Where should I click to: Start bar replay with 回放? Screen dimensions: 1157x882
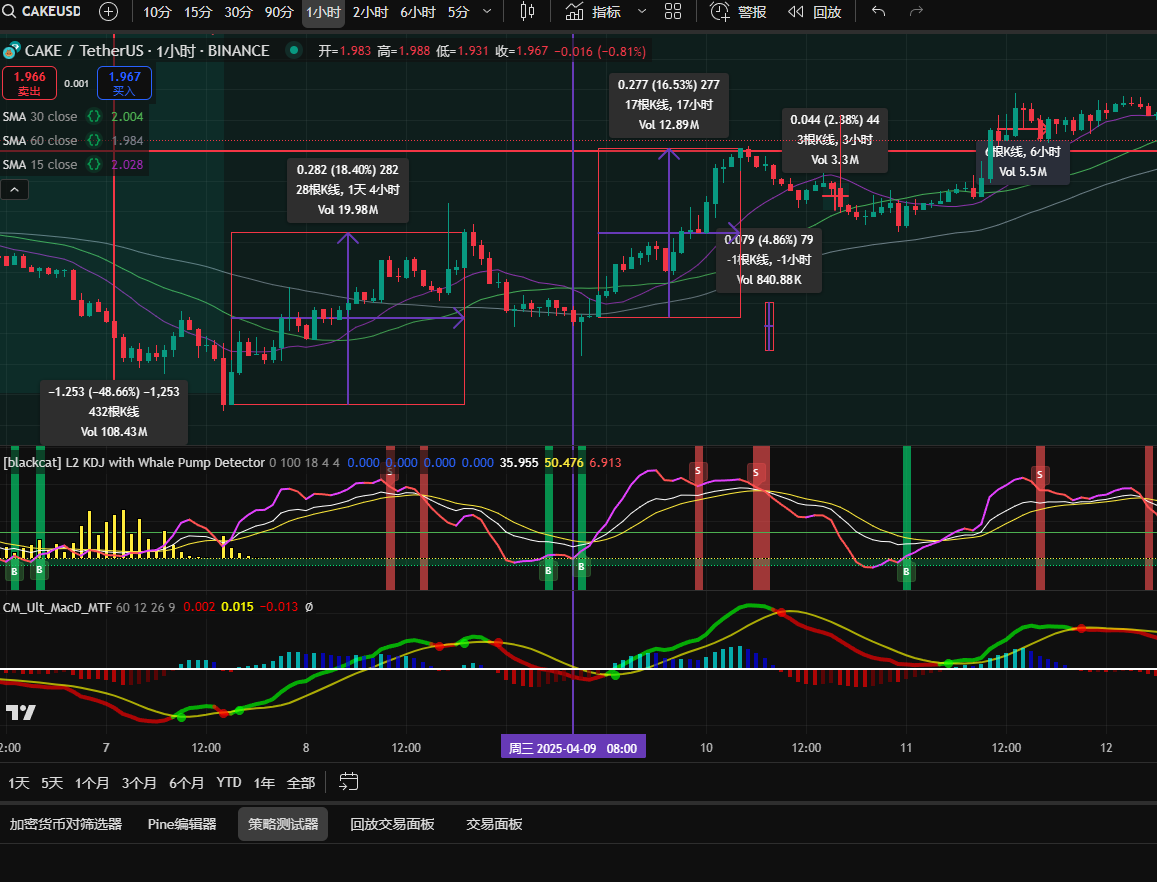pos(815,12)
